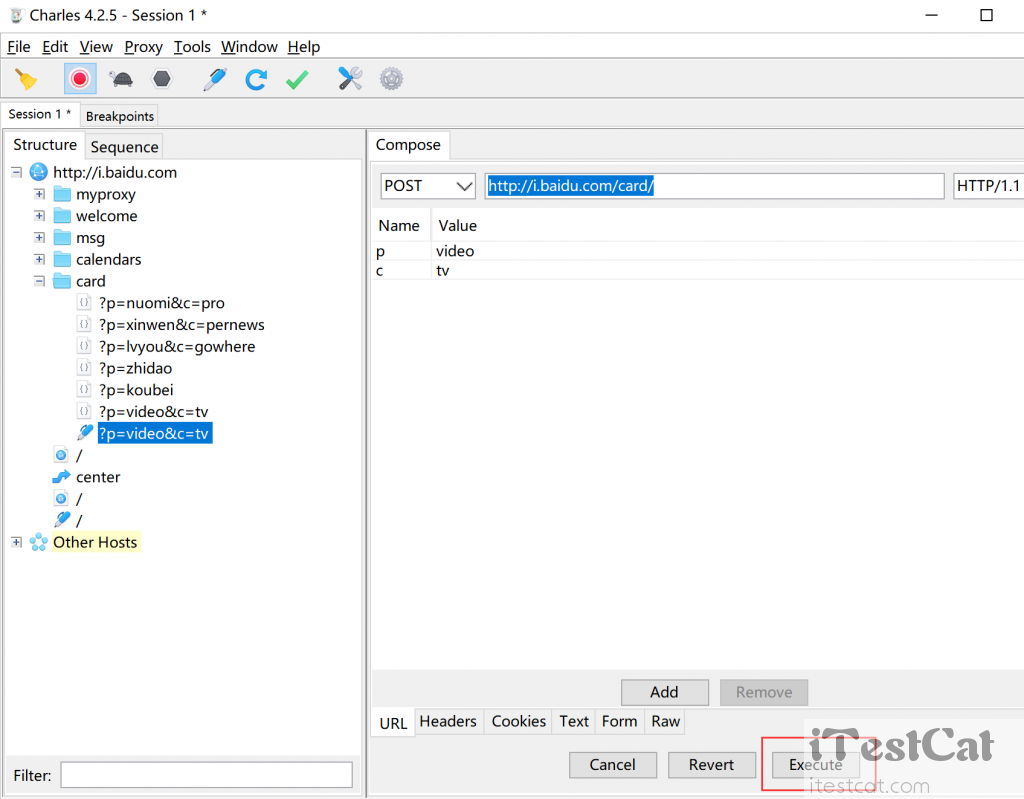The width and height of the screenshot is (1024, 799).
Task: Click pen icon of selected ?p=video&c=tv
Action: (85, 432)
